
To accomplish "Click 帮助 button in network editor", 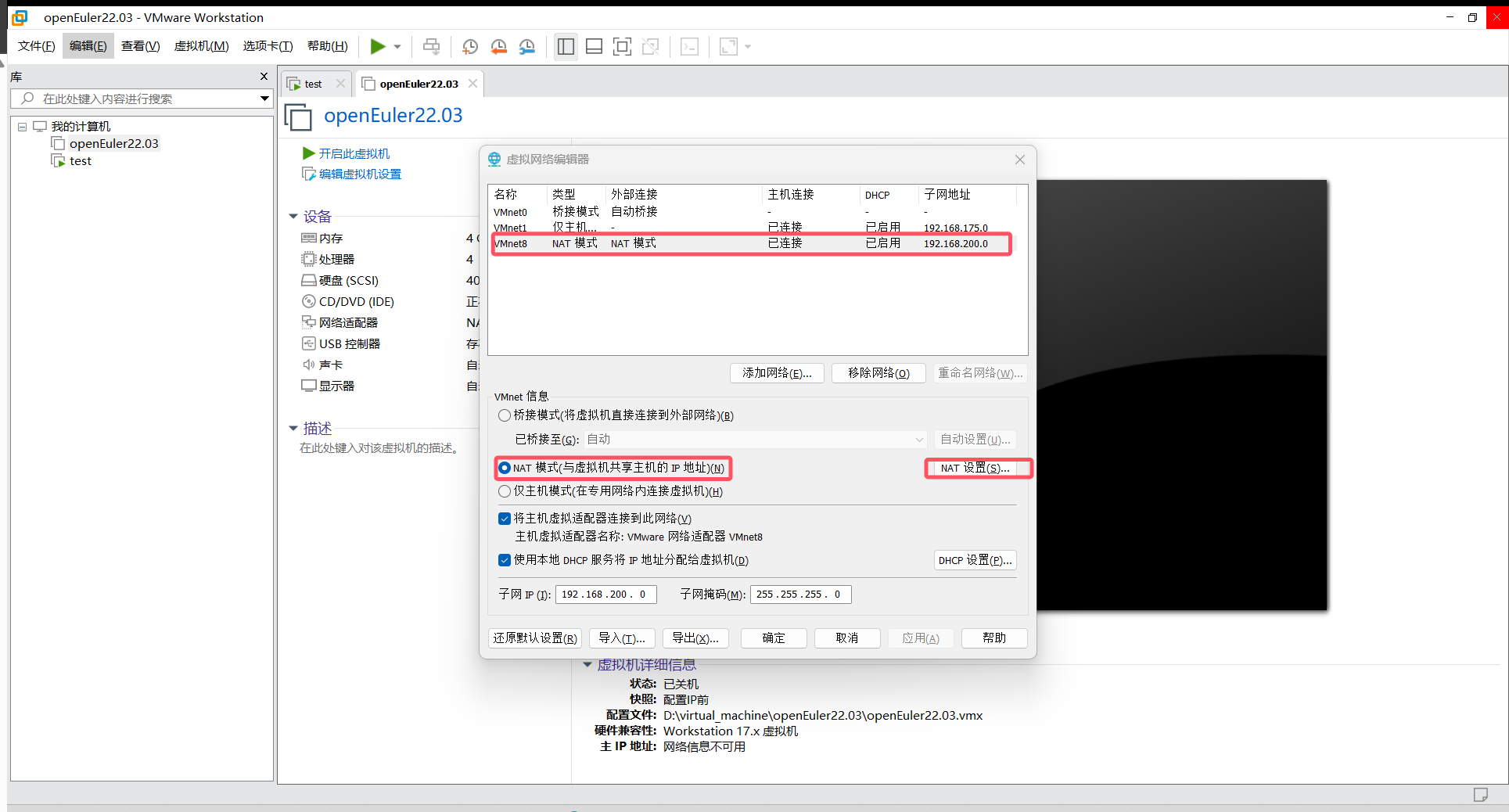I will click(994, 638).
